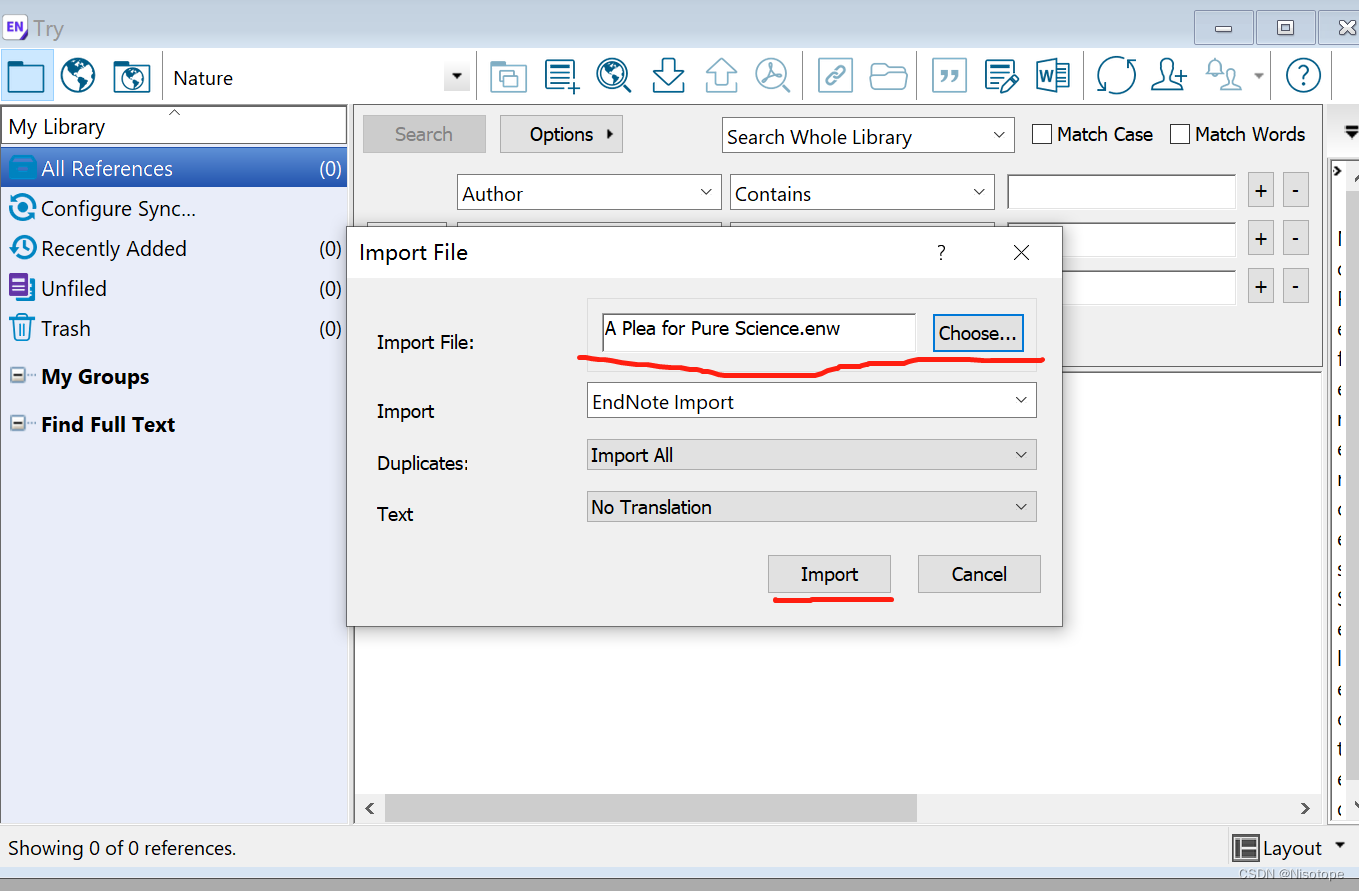Select Trash group in sidebar
This screenshot has width=1359, height=891.
pos(174,328)
